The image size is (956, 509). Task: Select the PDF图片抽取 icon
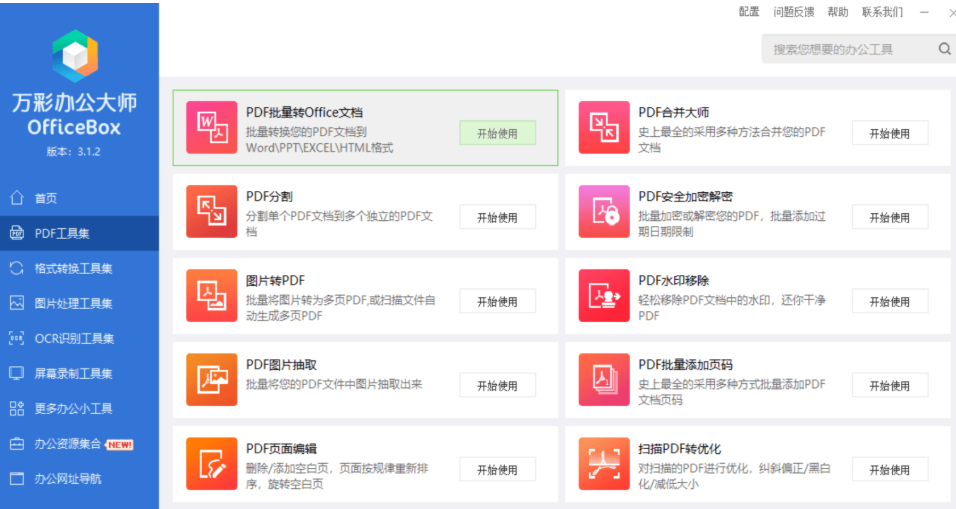pos(212,380)
